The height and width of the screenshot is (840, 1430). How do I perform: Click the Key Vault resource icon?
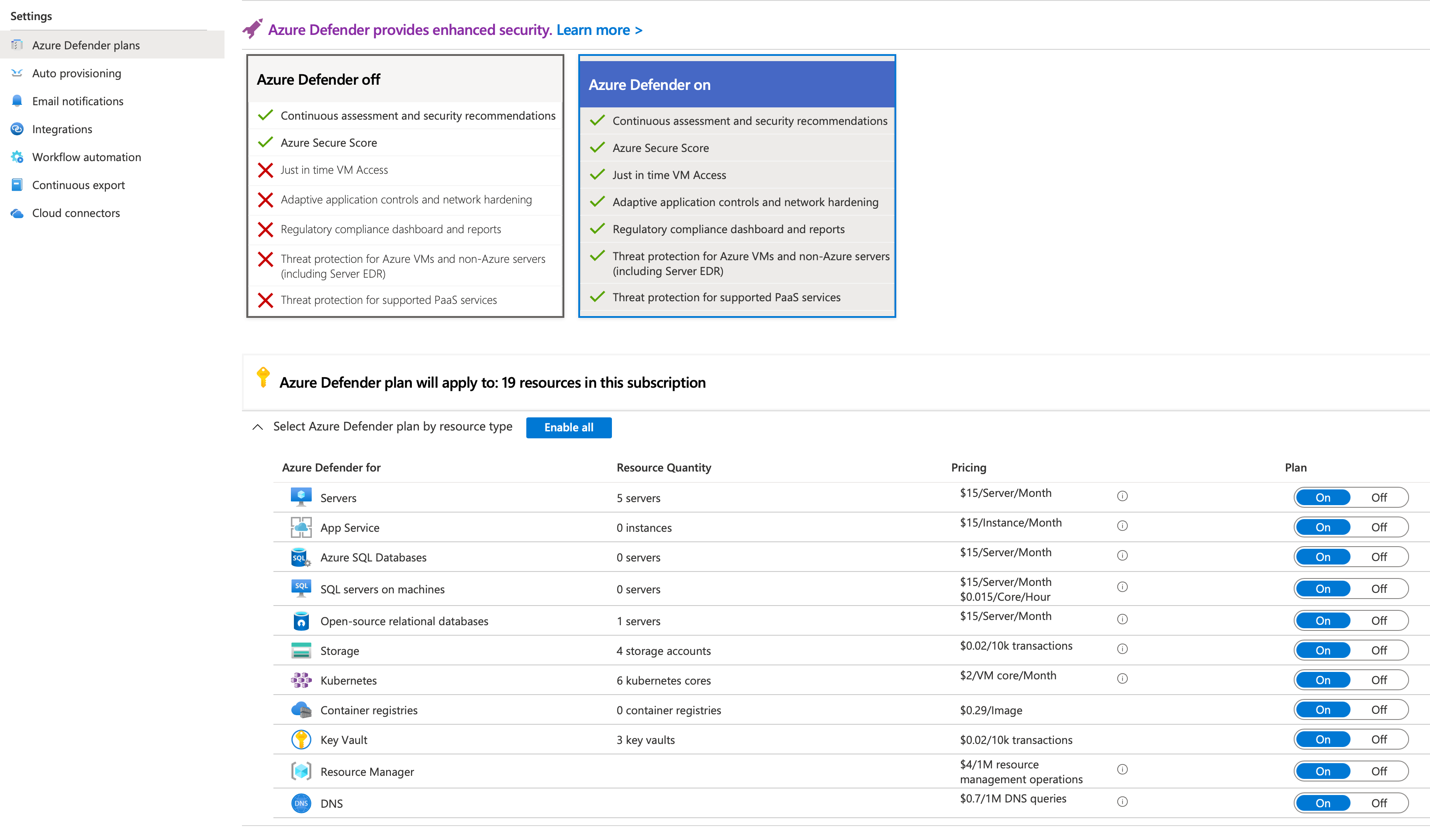coord(301,740)
